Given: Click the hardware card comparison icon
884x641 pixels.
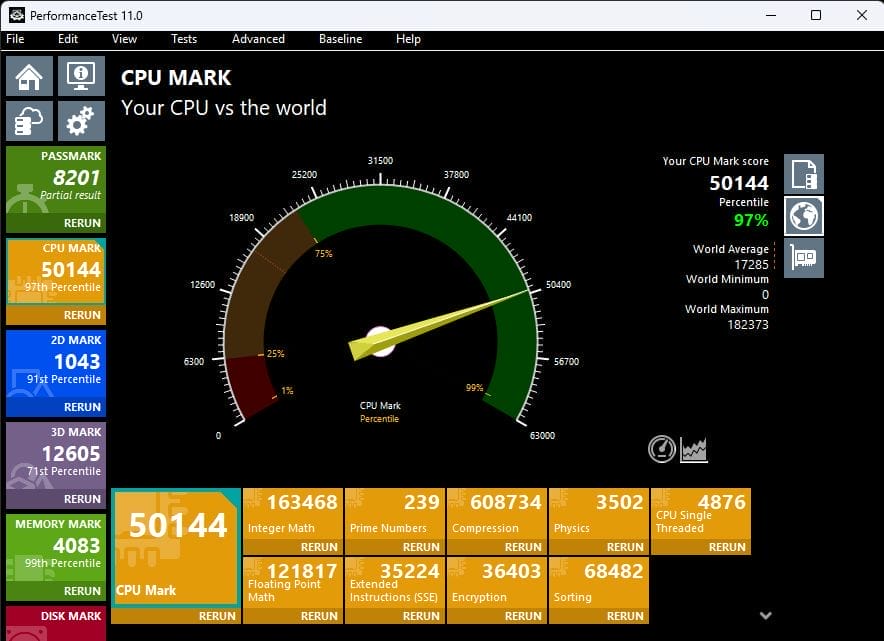Looking at the screenshot, I should tap(804, 258).
